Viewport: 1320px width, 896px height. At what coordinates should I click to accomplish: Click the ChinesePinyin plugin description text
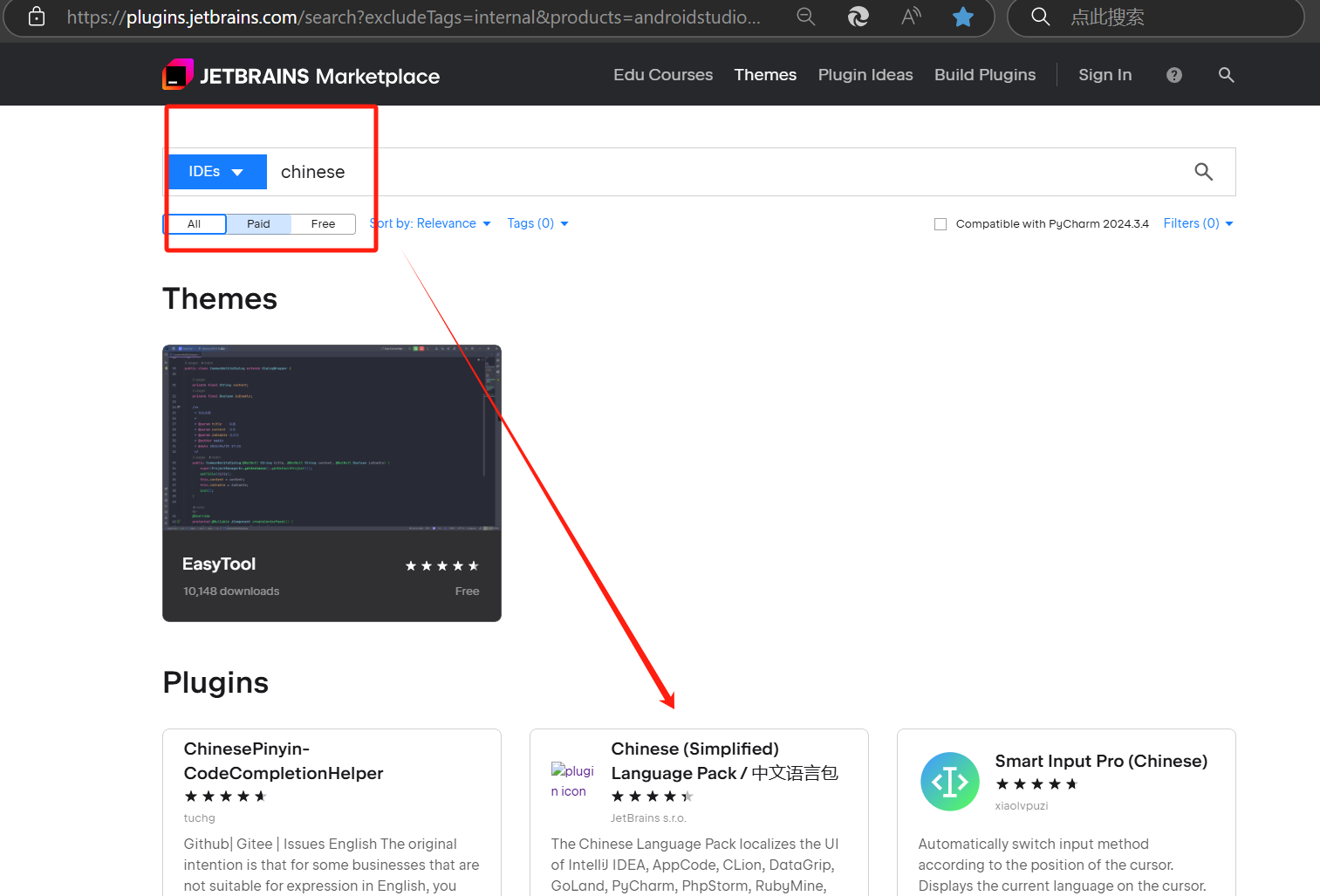(332, 865)
